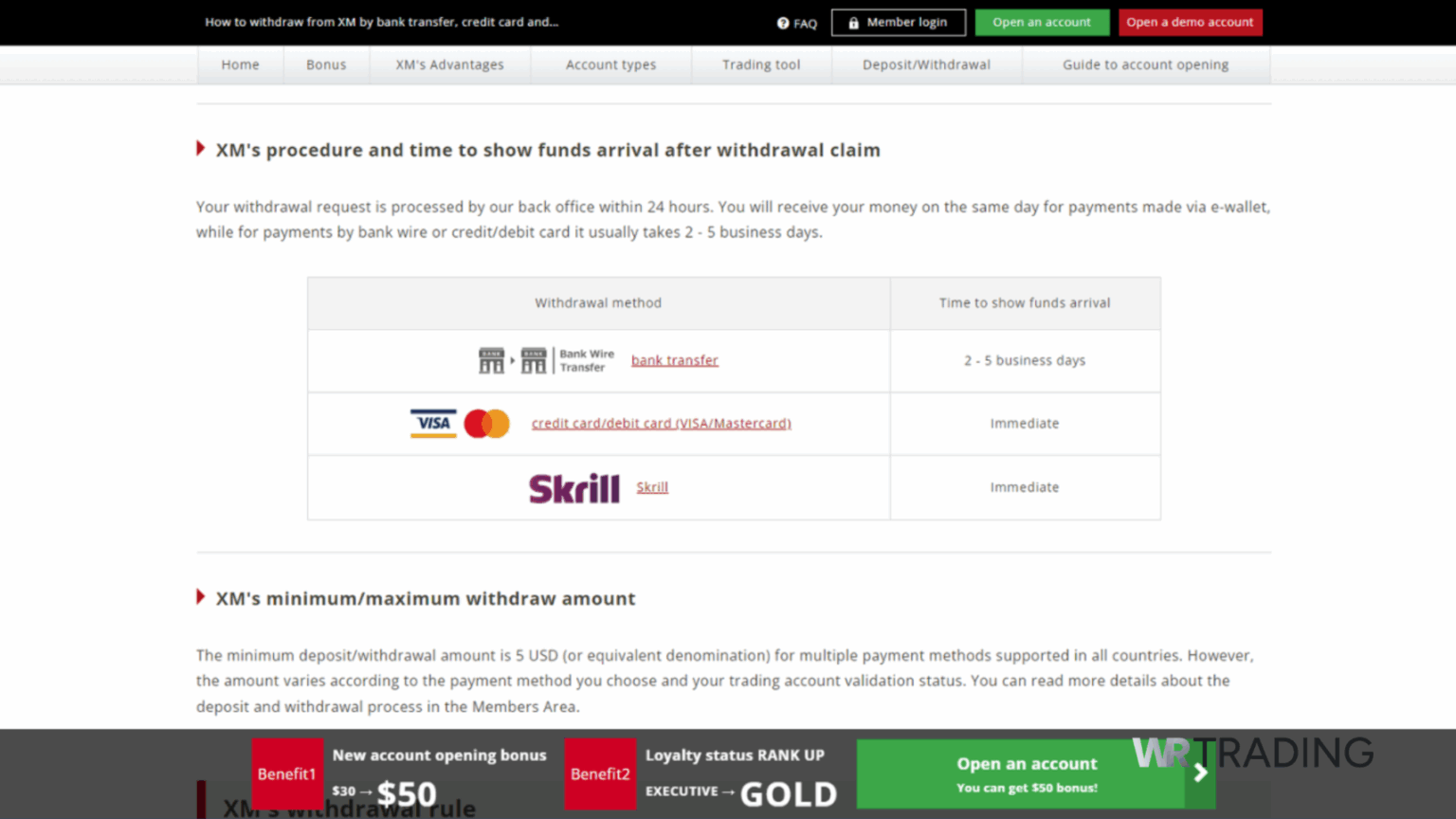The height and width of the screenshot is (819, 1456).
Task: Click the green Open an account button
Action: pos(1042,22)
